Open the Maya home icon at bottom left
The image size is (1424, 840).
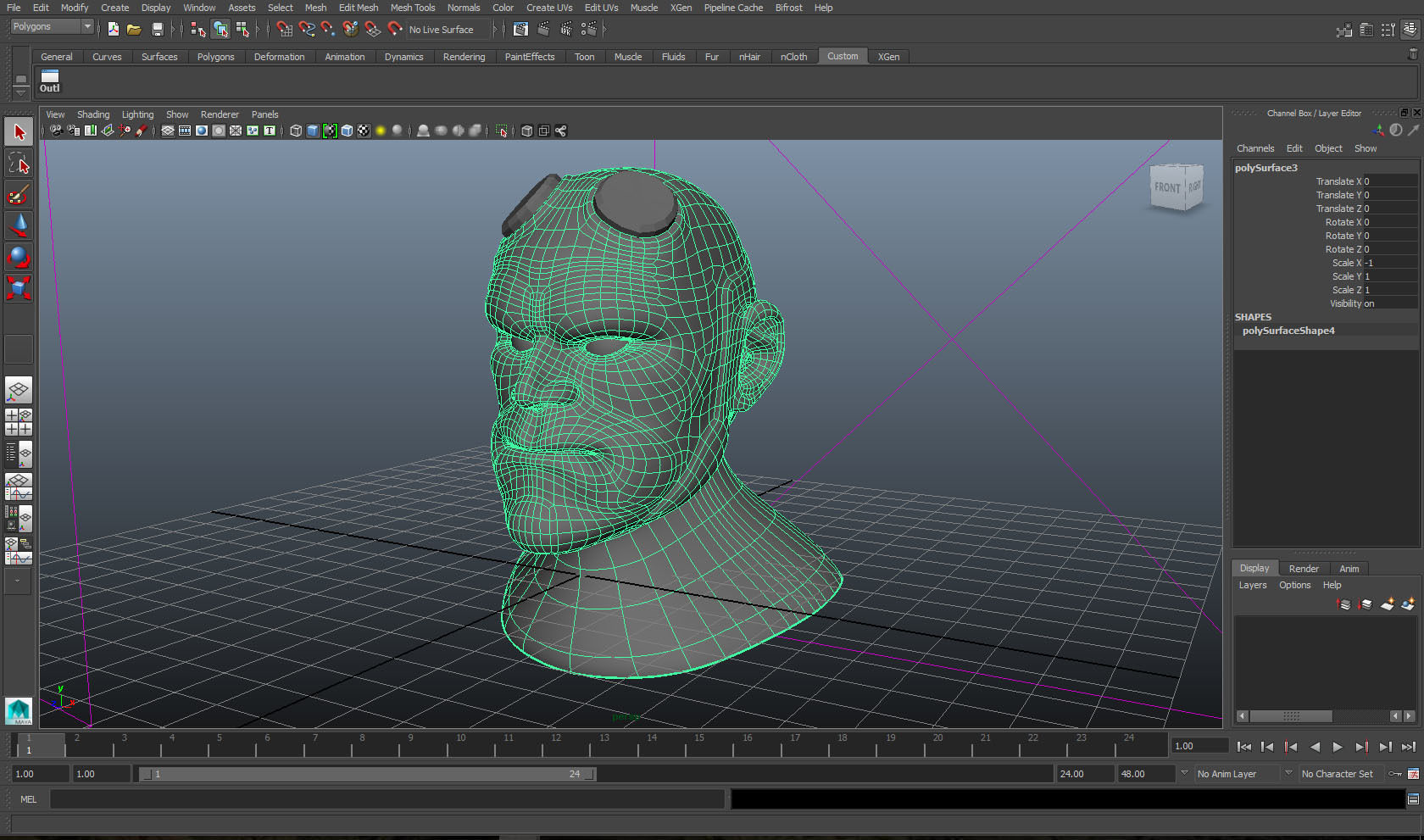tap(19, 710)
